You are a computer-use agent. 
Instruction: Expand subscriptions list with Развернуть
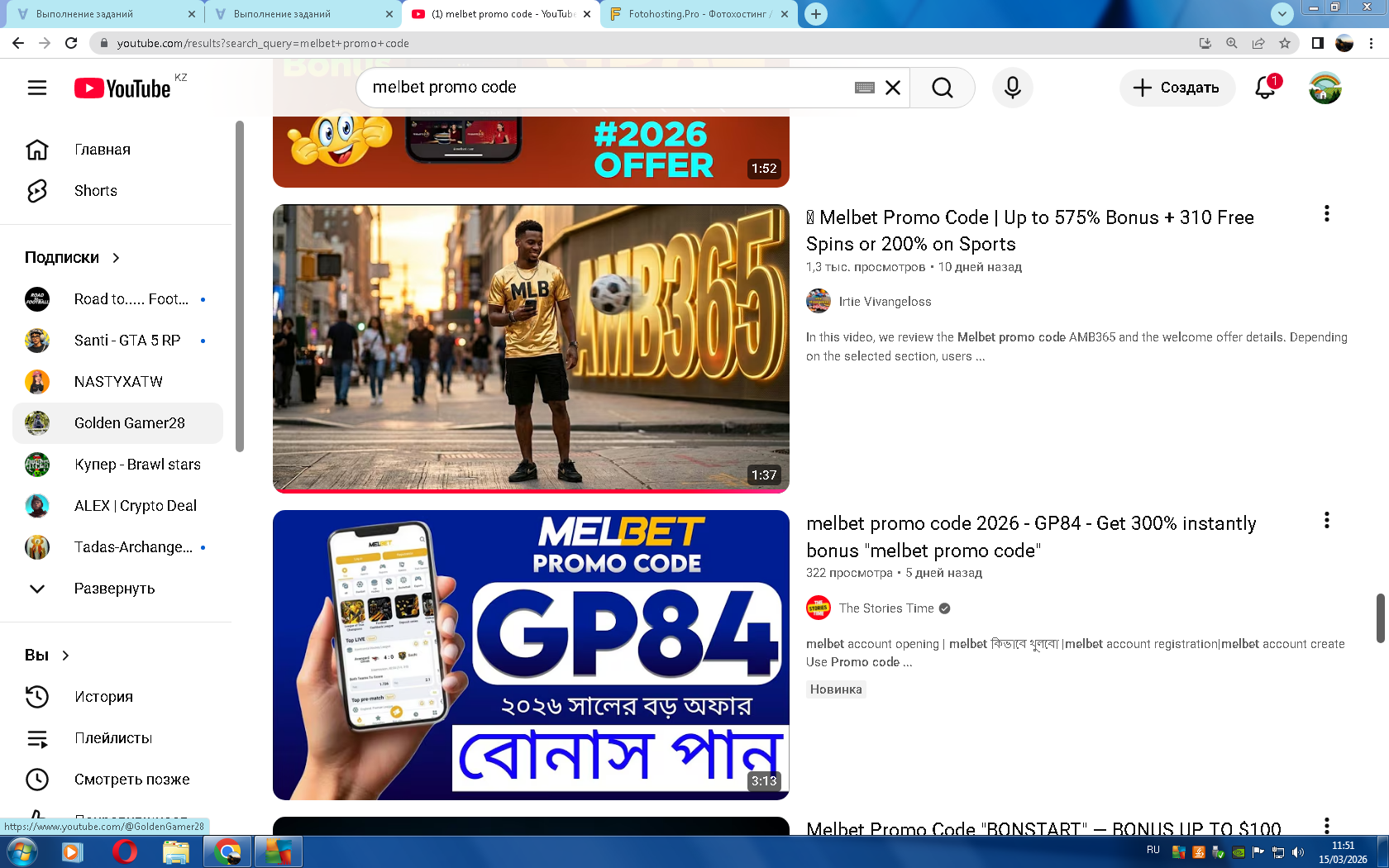pyautogui.click(x=117, y=589)
